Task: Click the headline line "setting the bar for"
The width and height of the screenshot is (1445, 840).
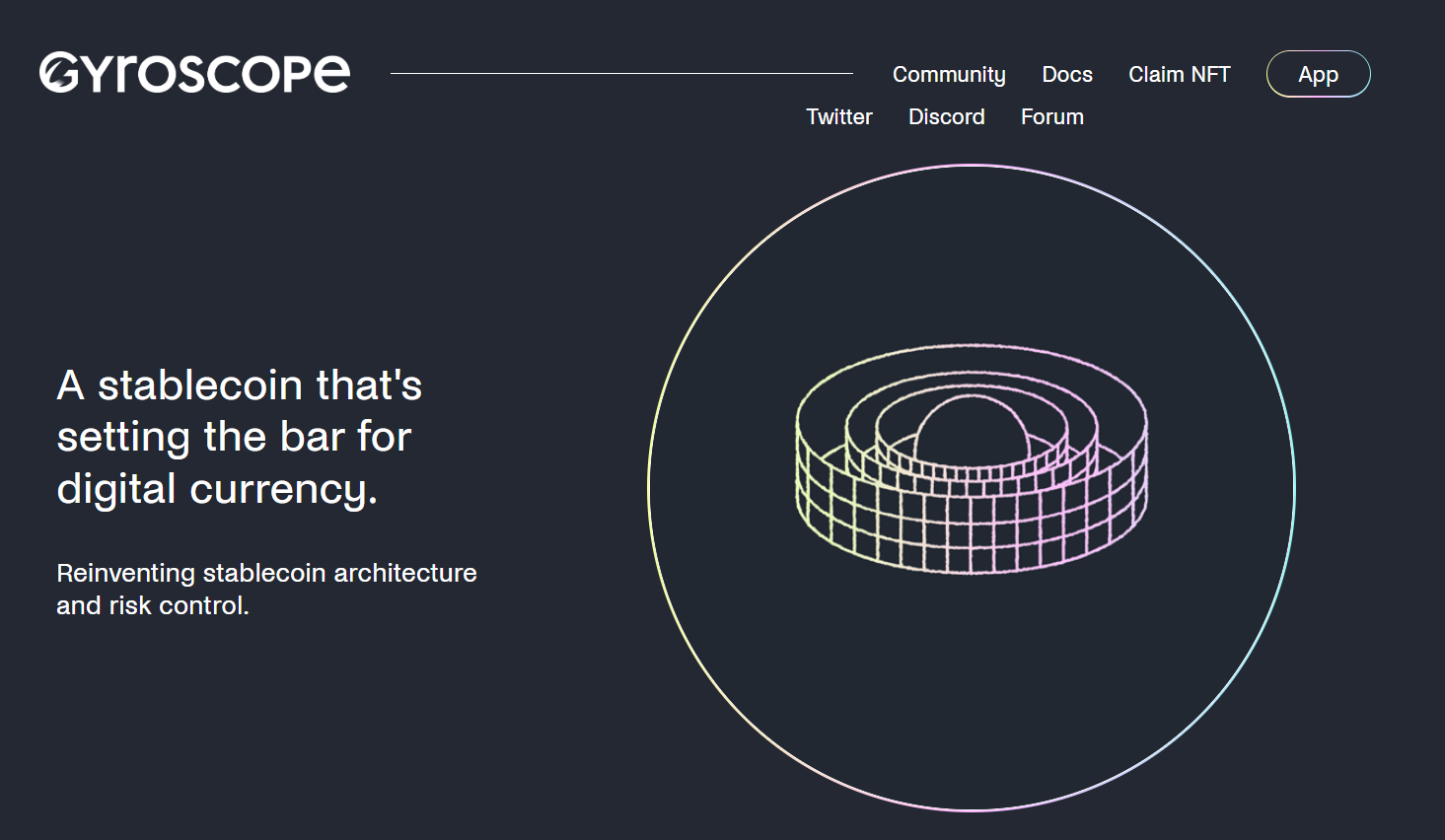Action: click(234, 437)
